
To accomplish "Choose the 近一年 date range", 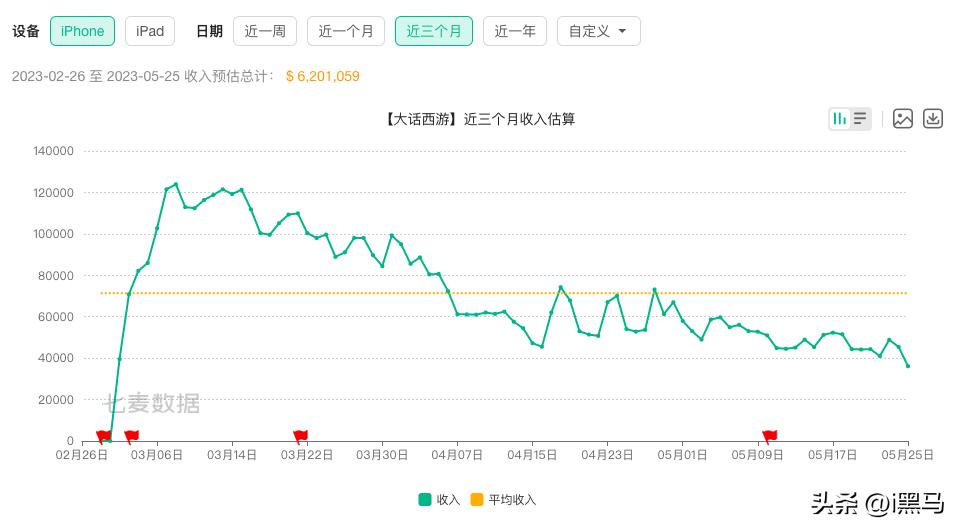I will (x=515, y=31).
